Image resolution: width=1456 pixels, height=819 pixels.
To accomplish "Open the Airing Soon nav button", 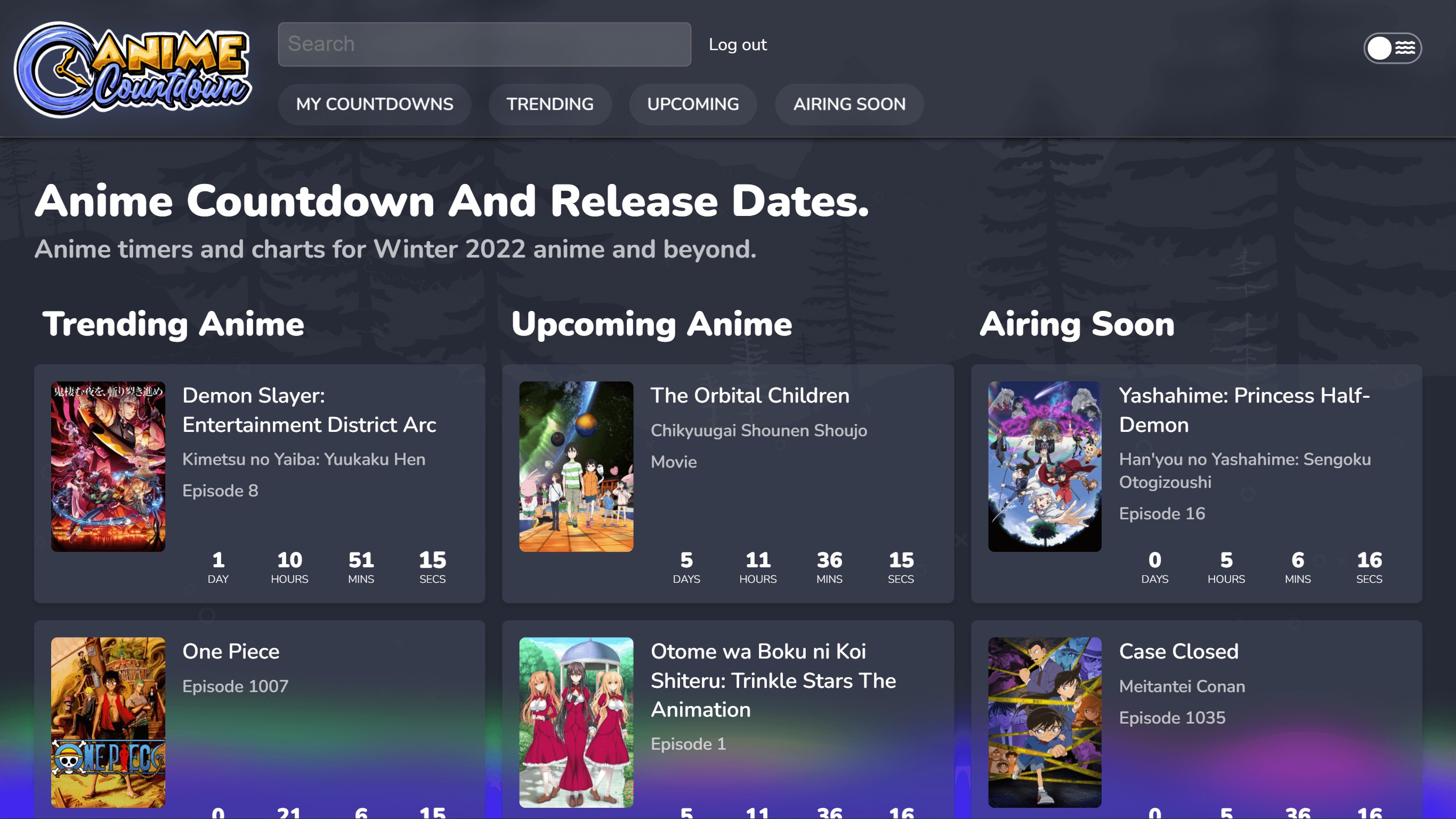I will [849, 104].
